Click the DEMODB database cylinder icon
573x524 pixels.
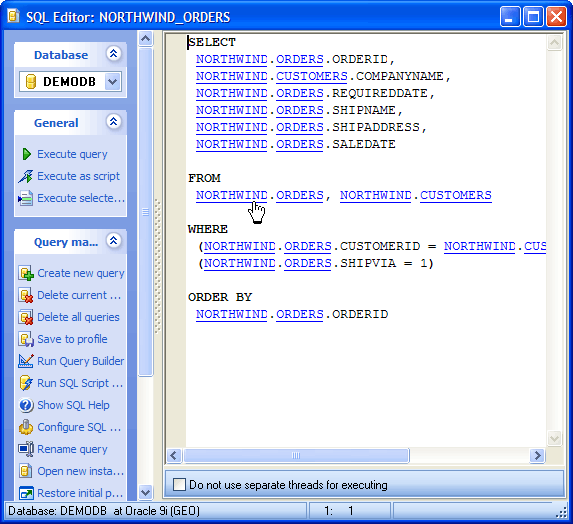[x=31, y=81]
